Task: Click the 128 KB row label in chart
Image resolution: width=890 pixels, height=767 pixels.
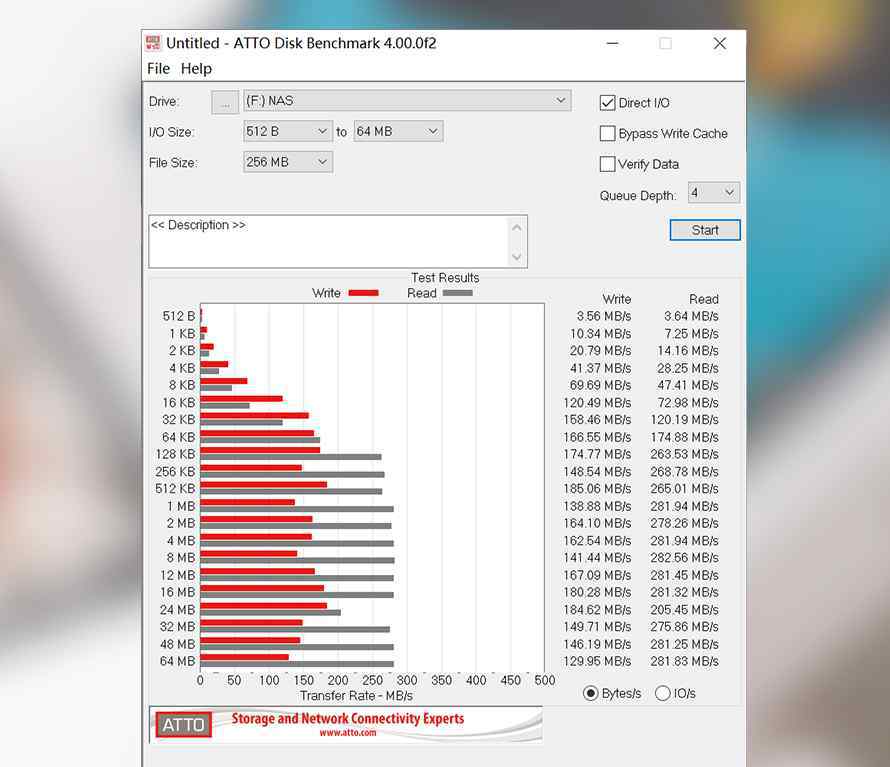Action: point(175,454)
